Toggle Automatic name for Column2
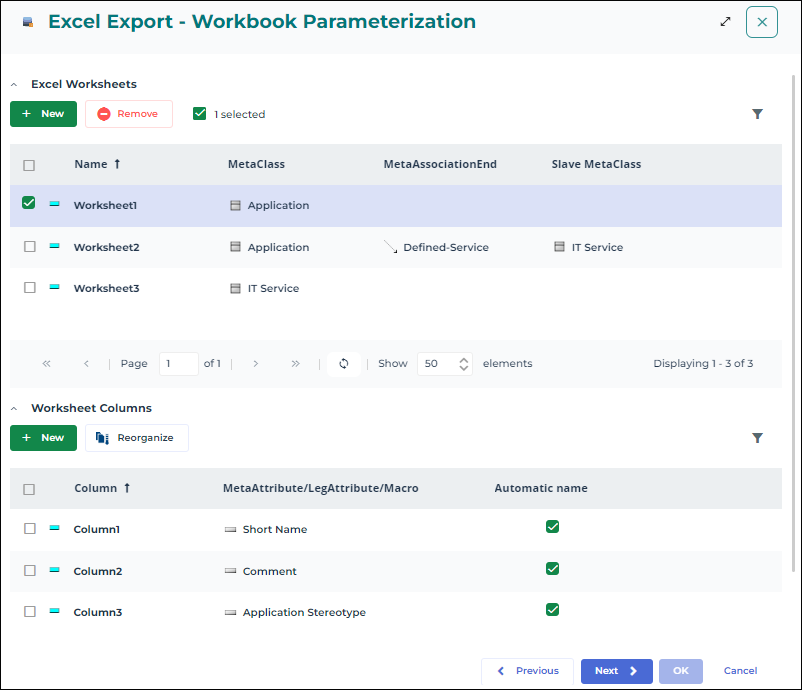 click(x=552, y=569)
